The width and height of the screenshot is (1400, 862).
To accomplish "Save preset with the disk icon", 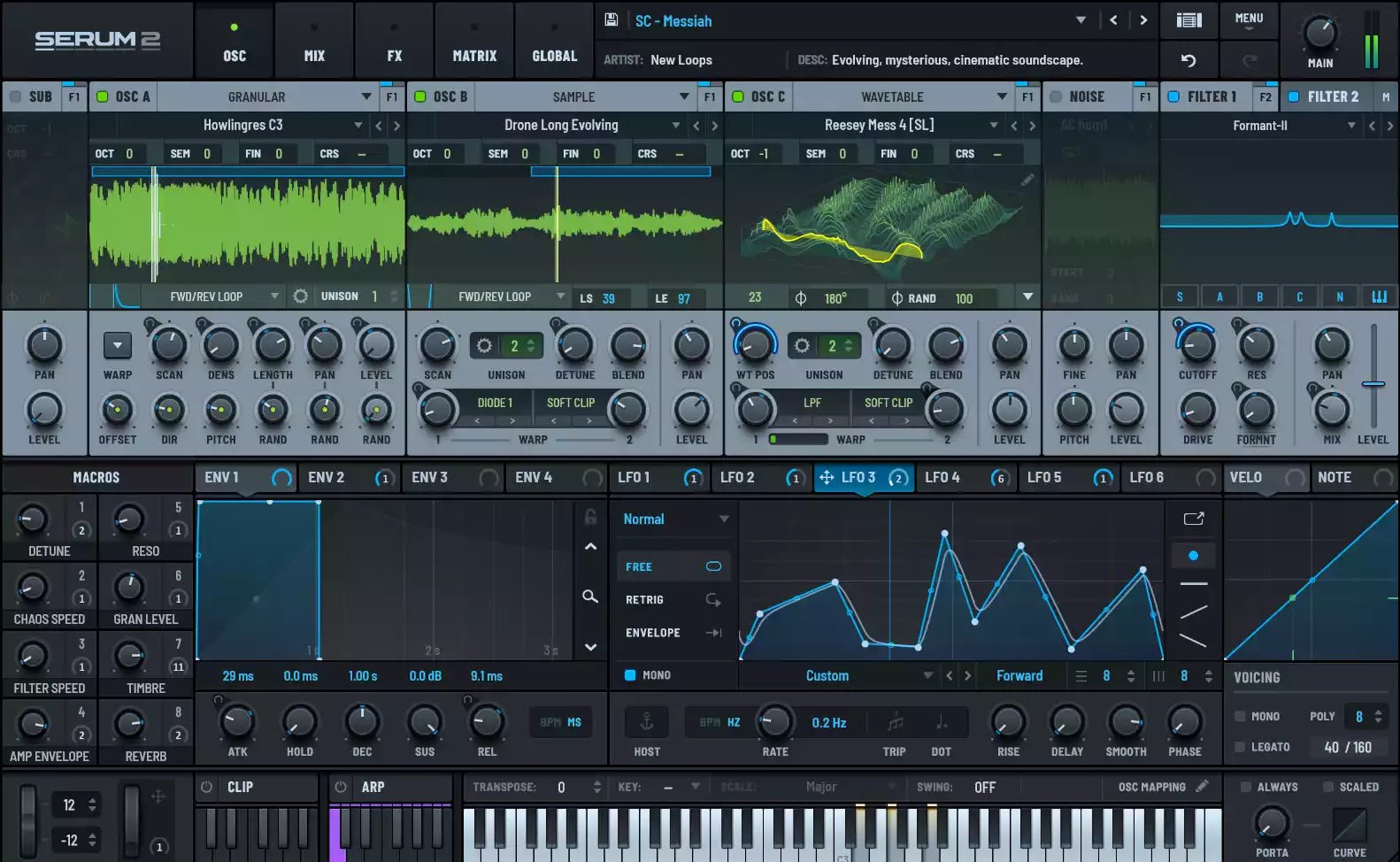I will (611, 19).
